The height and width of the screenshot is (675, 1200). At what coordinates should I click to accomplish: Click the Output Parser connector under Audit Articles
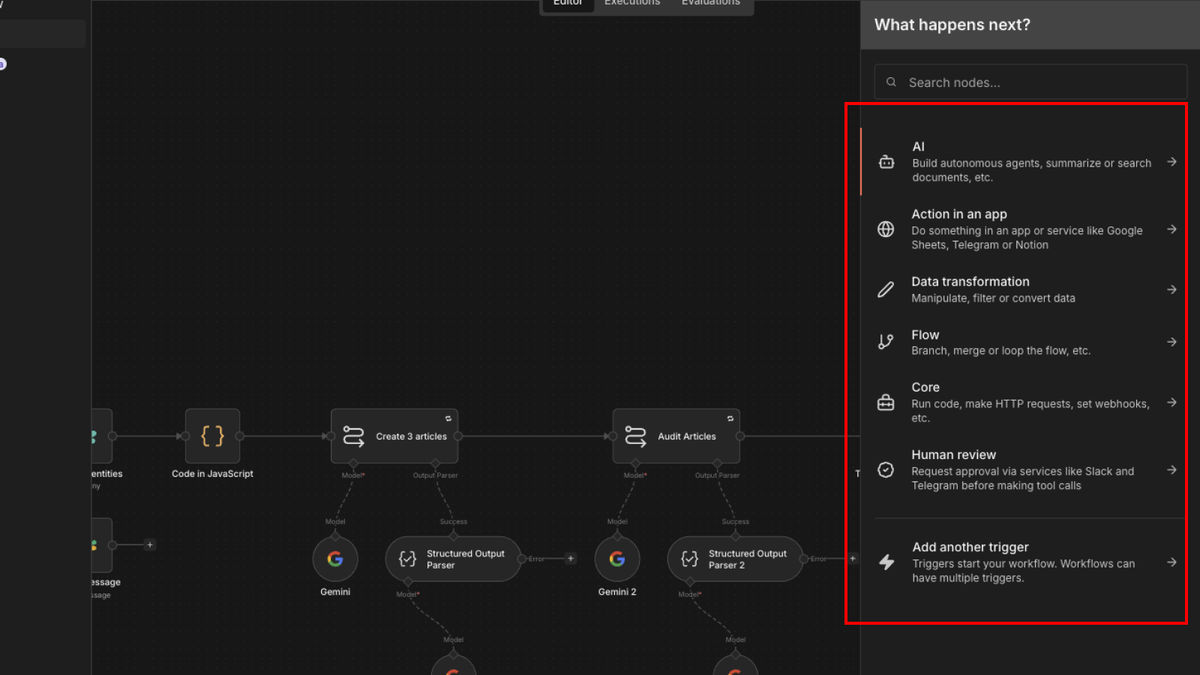pos(717,464)
